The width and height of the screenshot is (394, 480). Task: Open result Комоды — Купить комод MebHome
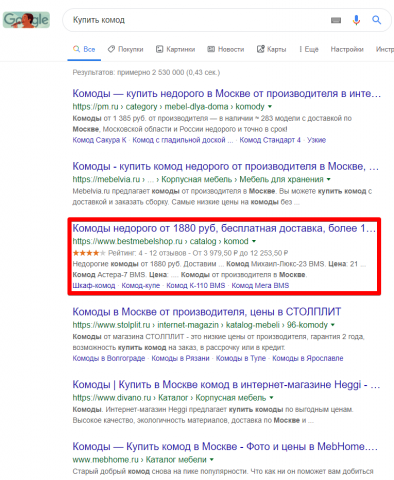(225, 447)
